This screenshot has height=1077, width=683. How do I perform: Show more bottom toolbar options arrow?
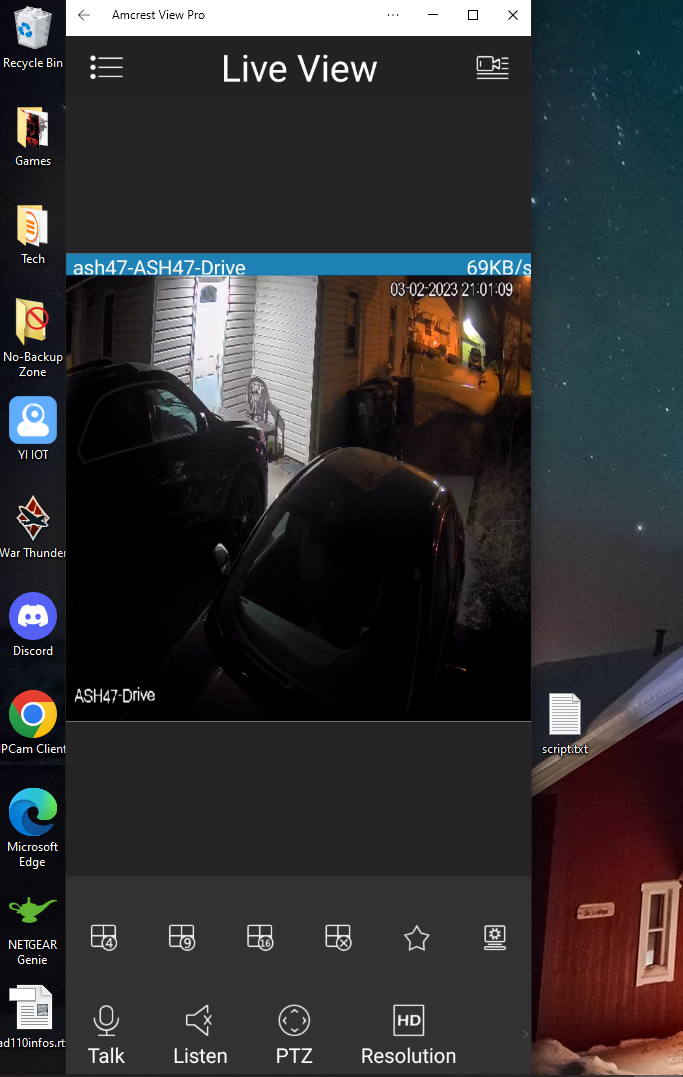tap(525, 1034)
